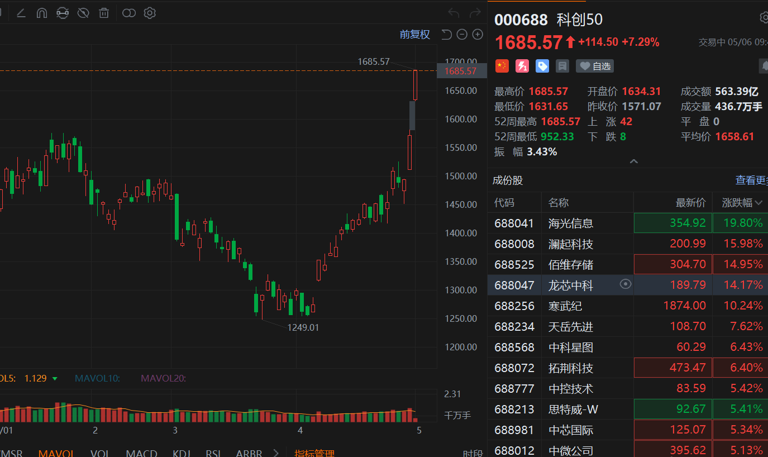Click 52周最低 952.33 value
Screen dimensions: 768x457
(557, 136)
